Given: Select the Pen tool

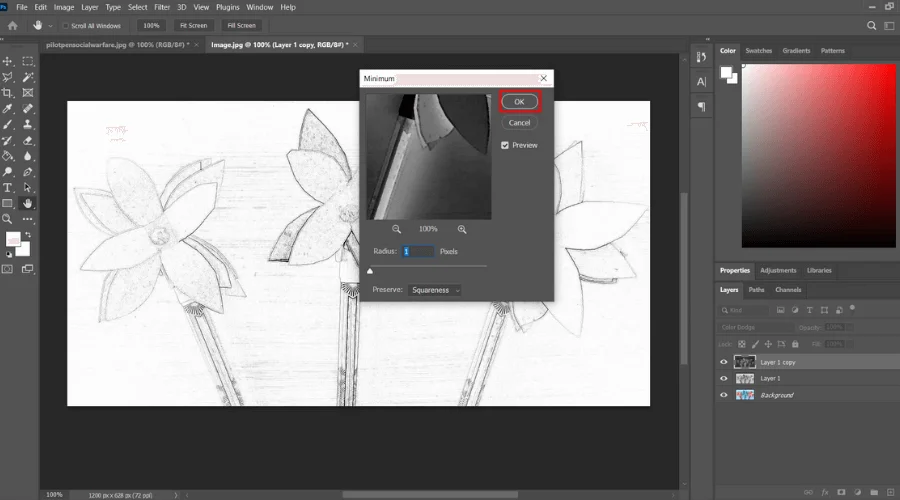Looking at the screenshot, I should [x=28, y=172].
